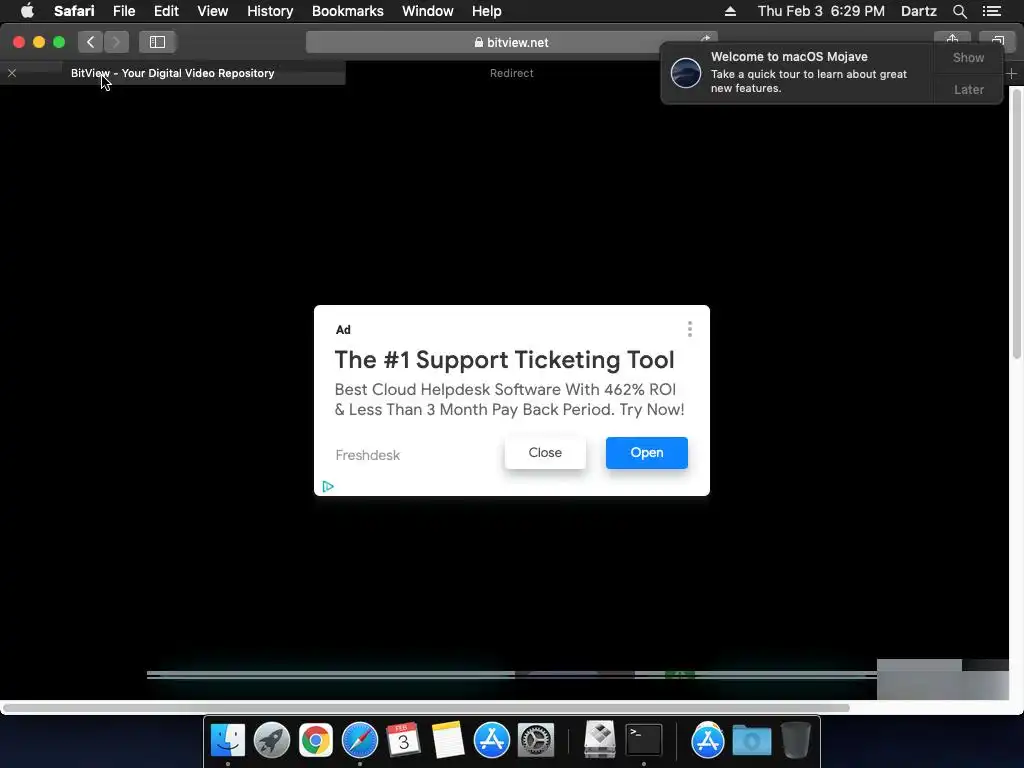Click the Safari Share toolbar button

952,39
